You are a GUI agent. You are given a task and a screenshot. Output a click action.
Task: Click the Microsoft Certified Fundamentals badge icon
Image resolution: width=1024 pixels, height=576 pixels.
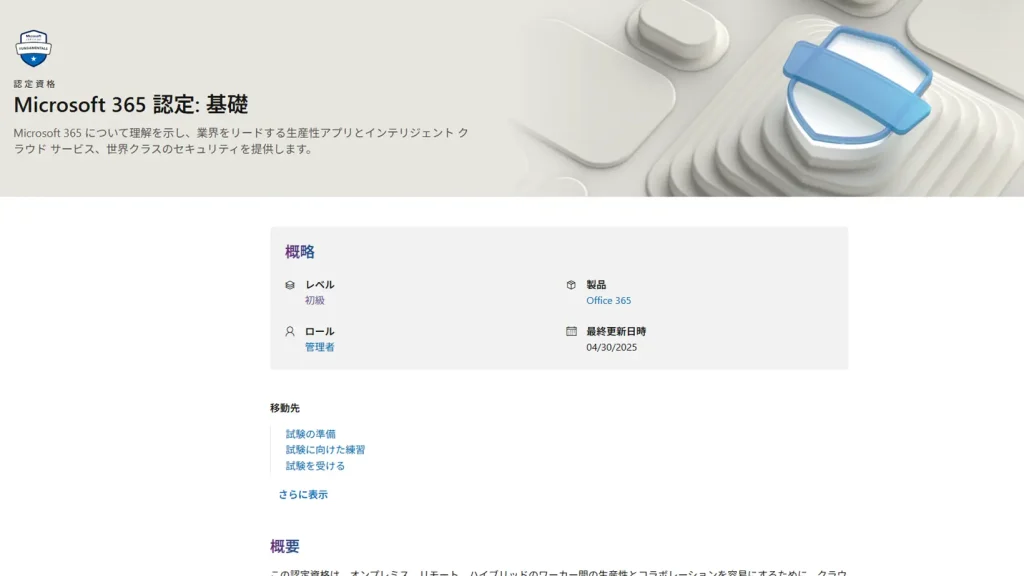[33, 48]
